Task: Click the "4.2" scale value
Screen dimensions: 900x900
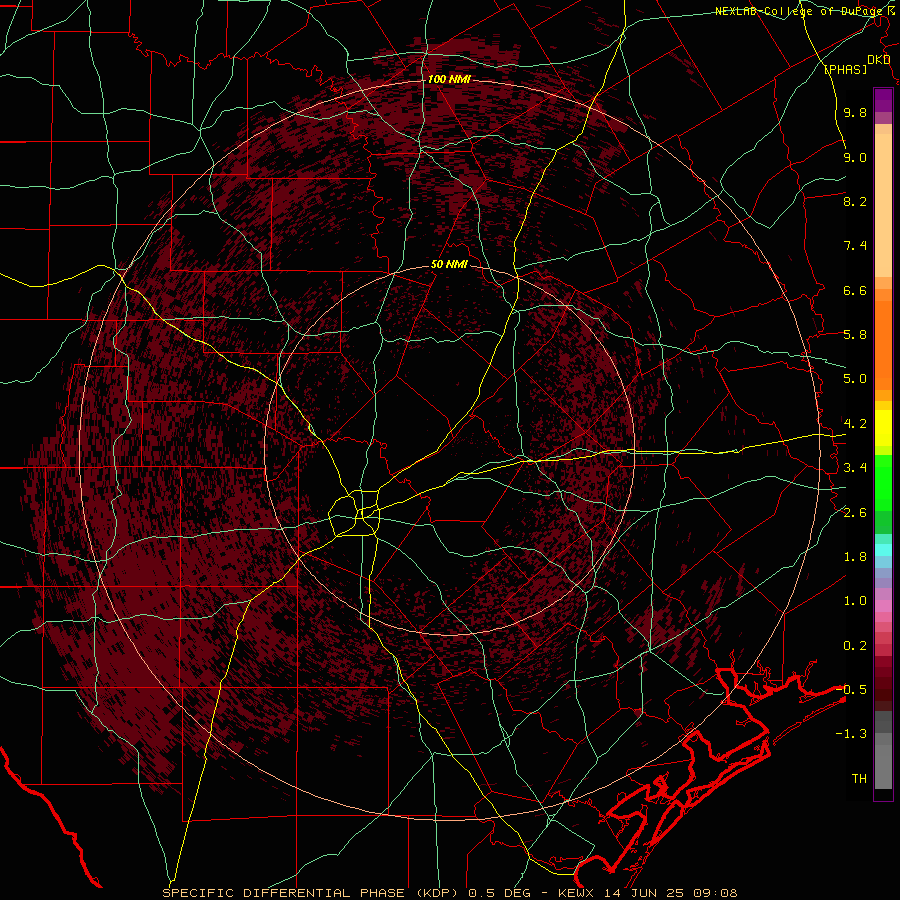Action: pos(855,424)
